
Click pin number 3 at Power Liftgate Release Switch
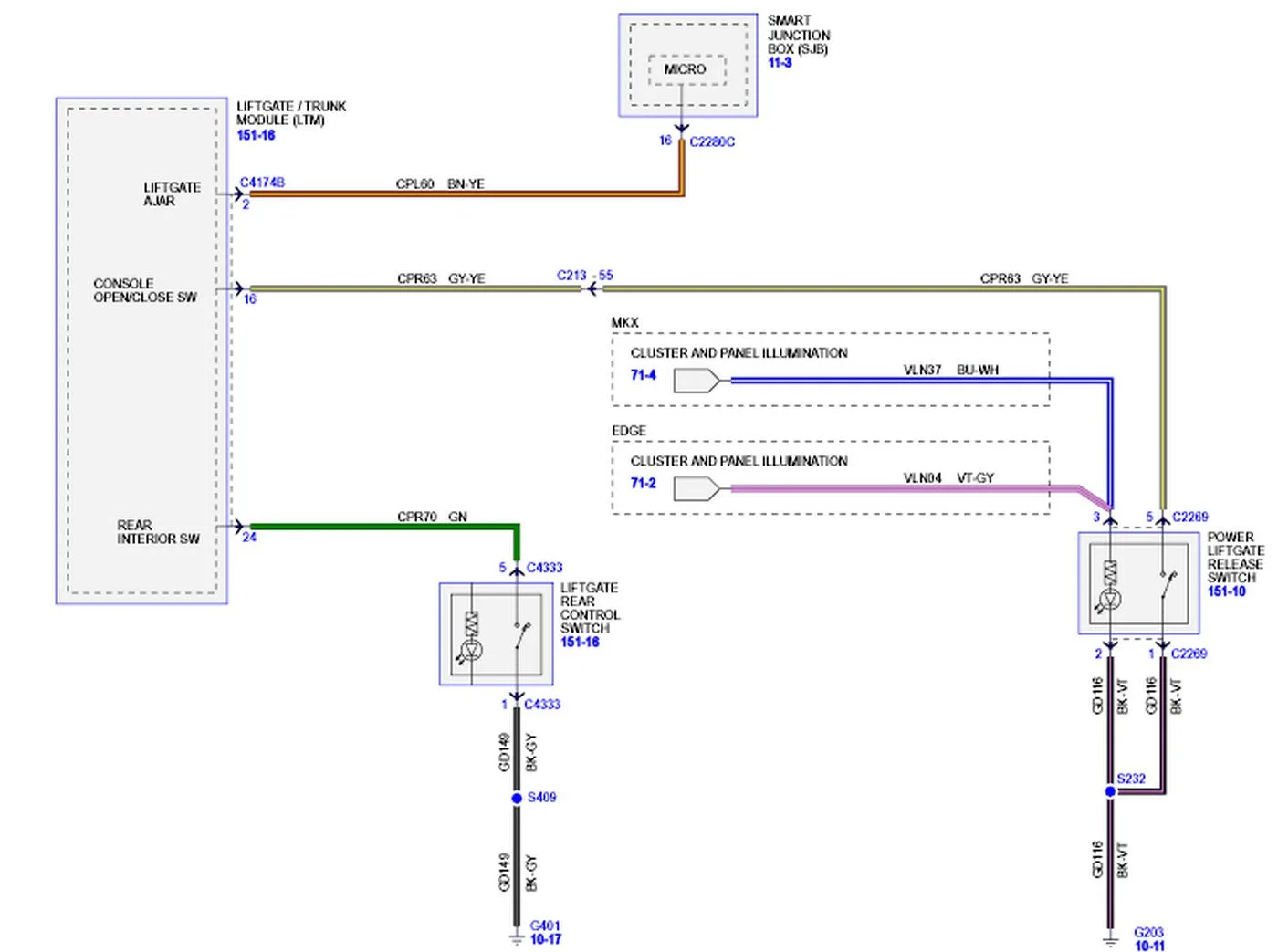pos(1096,518)
